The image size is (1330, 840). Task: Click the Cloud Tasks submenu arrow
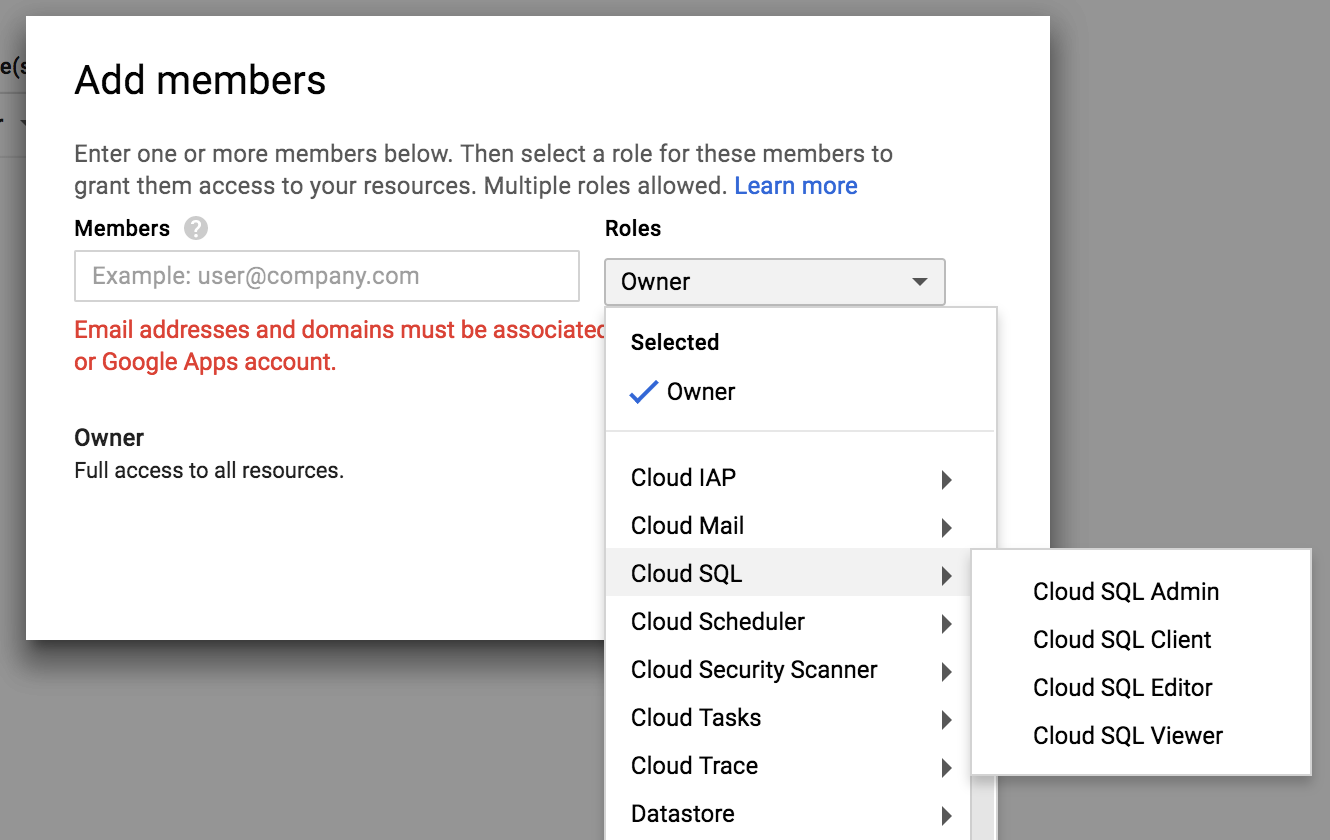(946, 720)
